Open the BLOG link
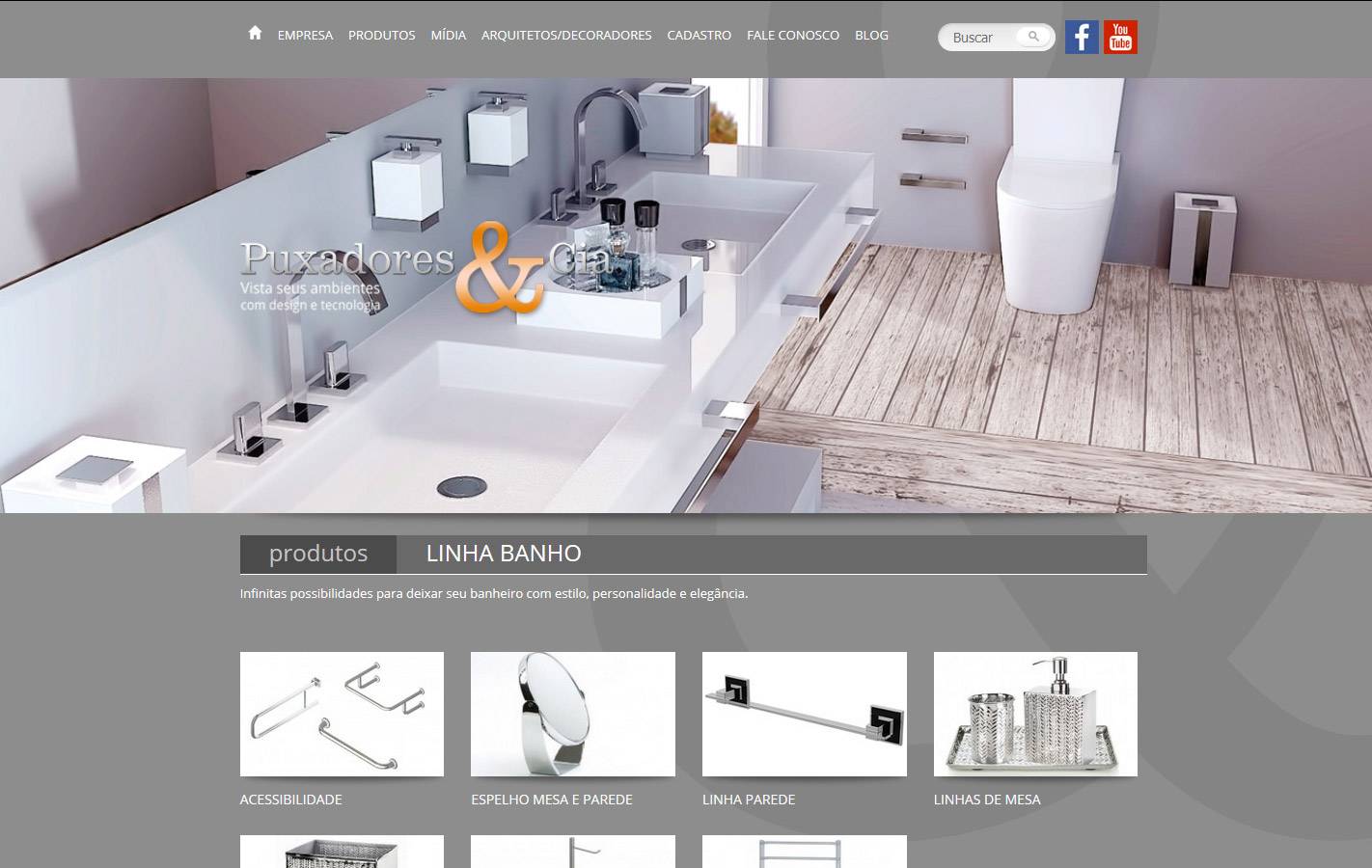 pyautogui.click(x=871, y=35)
